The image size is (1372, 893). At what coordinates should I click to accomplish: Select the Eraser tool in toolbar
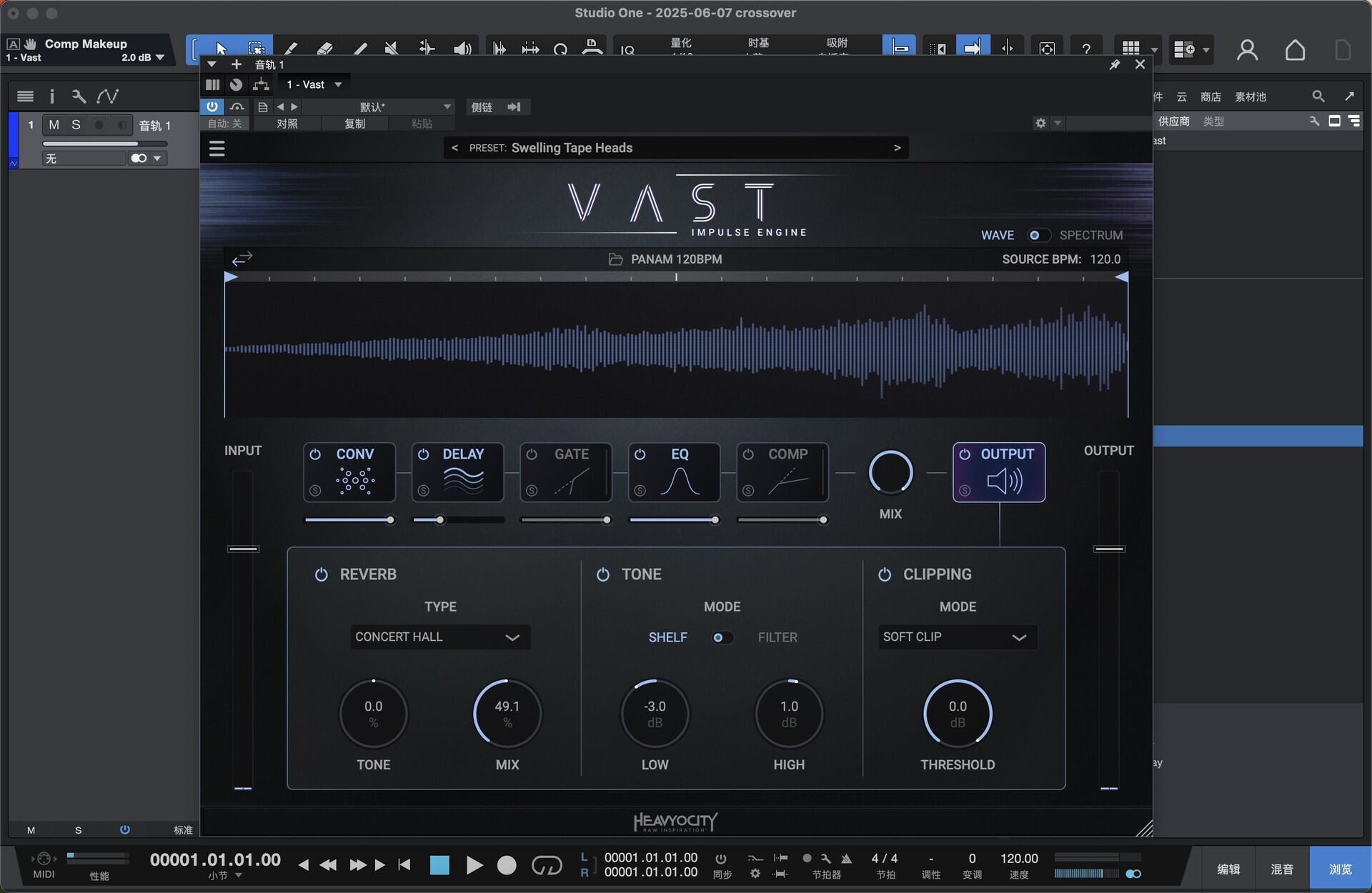coord(325,49)
